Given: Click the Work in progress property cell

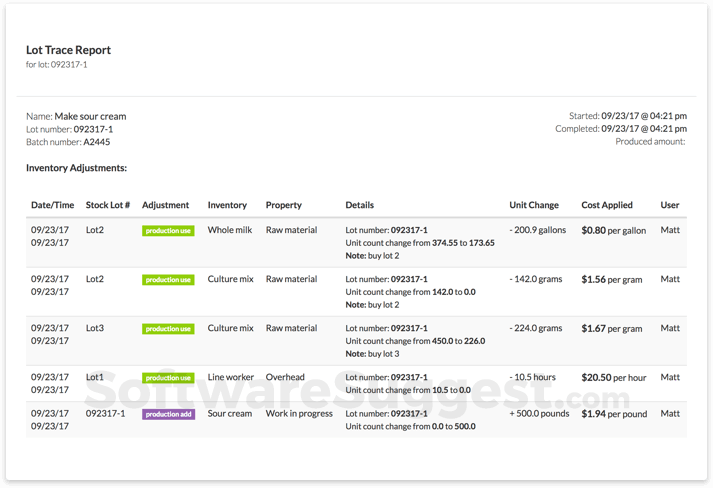Looking at the screenshot, I should 299,413.
